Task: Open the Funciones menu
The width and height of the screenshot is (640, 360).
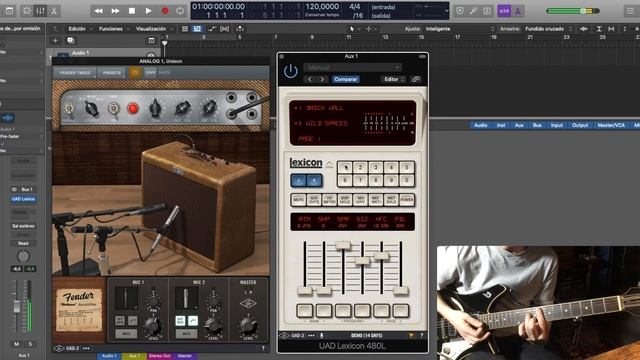Action: pyautogui.click(x=113, y=29)
